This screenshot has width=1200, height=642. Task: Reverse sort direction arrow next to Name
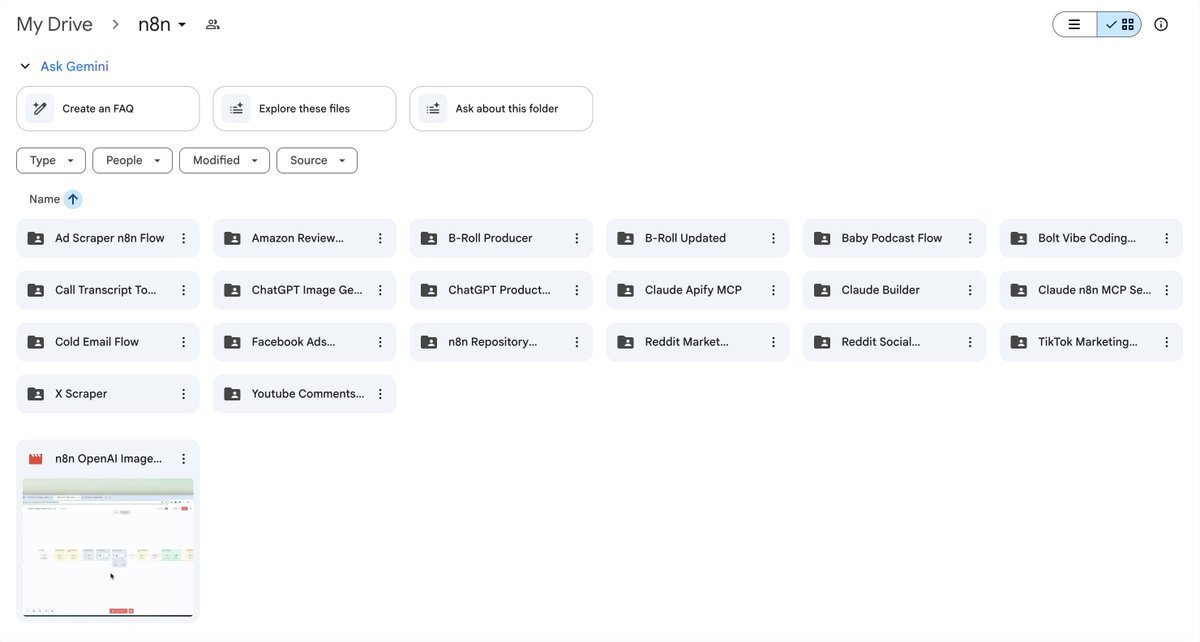(73, 199)
